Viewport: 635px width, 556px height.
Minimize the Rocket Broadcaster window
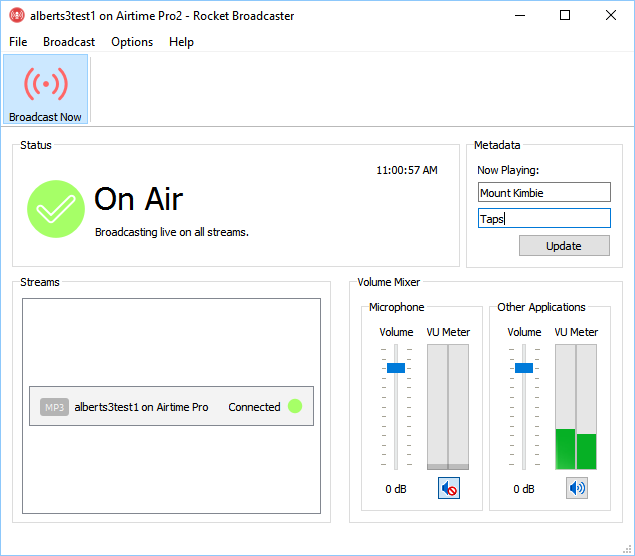(x=520, y=15)
